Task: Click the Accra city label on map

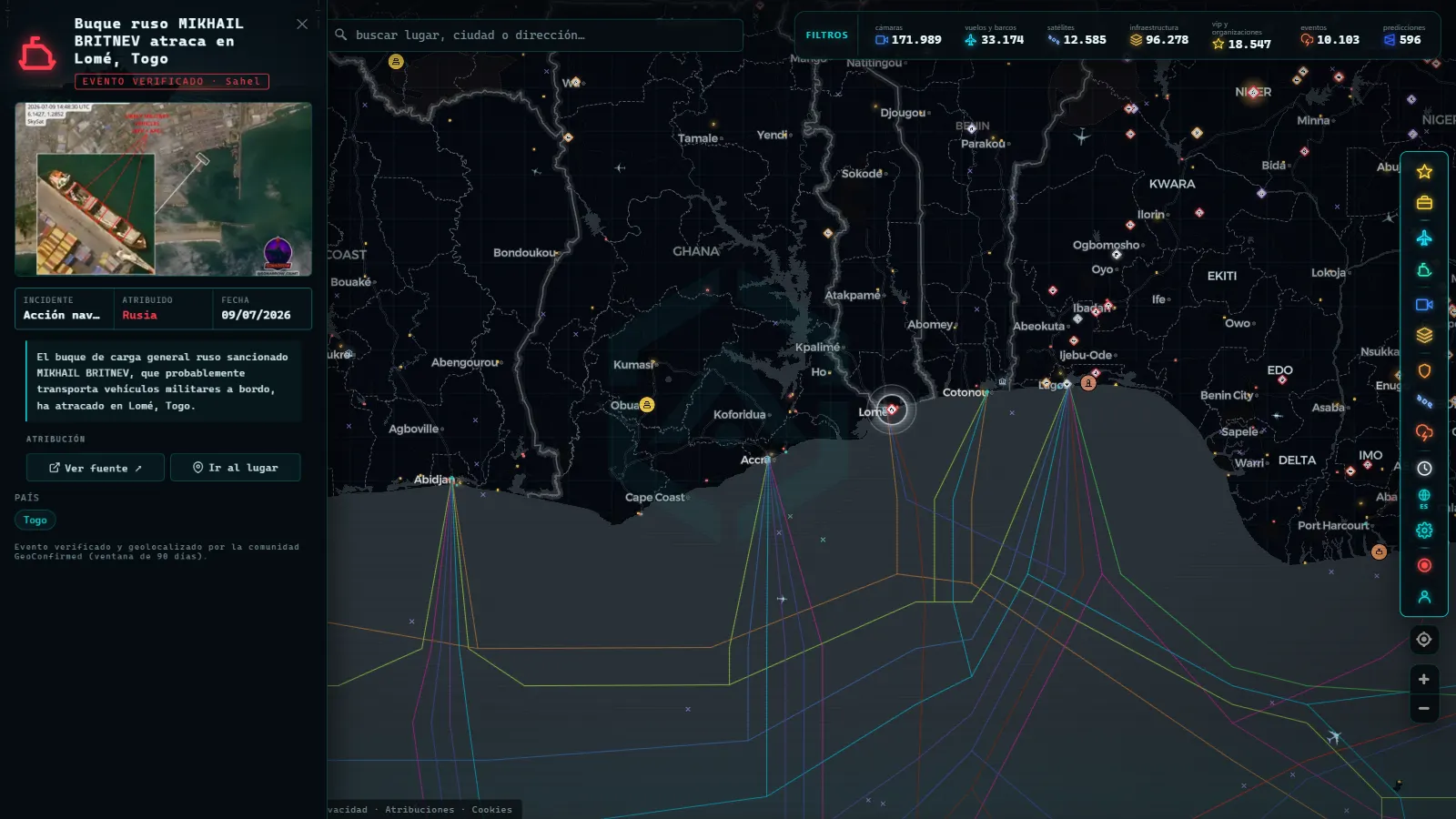Action: coord(755,460)
